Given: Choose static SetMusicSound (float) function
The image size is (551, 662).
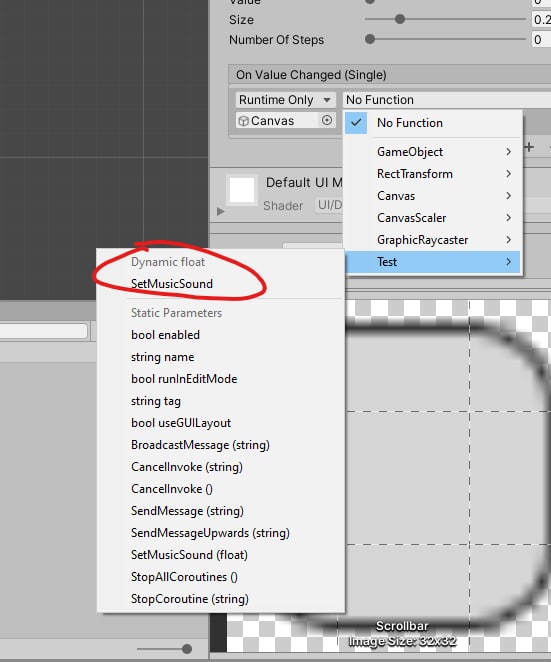Looking at the screenshot, I should 220,555.
